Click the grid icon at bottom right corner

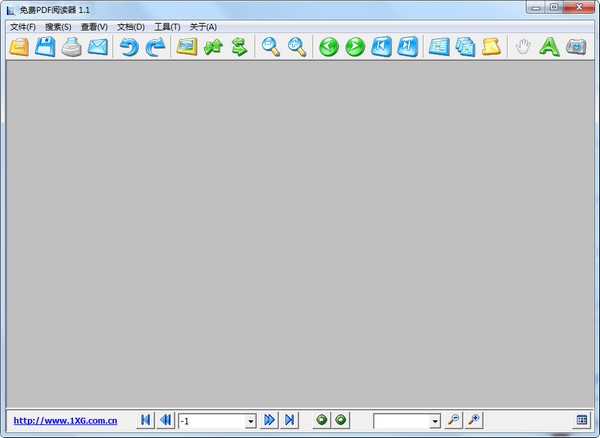pos(582,420)
